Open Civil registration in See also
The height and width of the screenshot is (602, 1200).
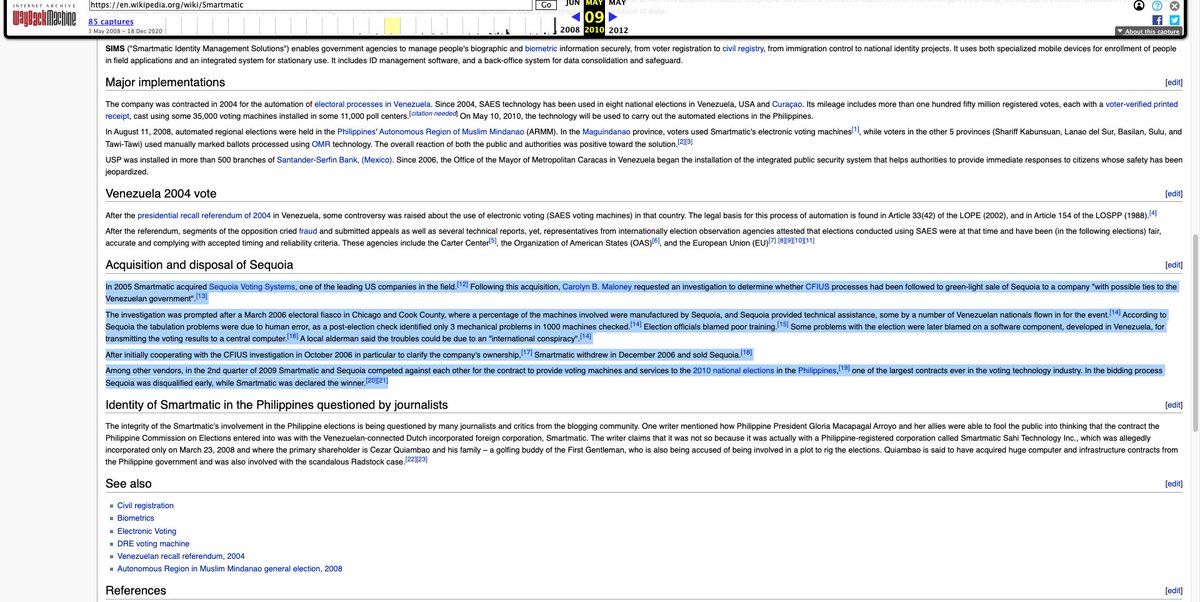145,506
